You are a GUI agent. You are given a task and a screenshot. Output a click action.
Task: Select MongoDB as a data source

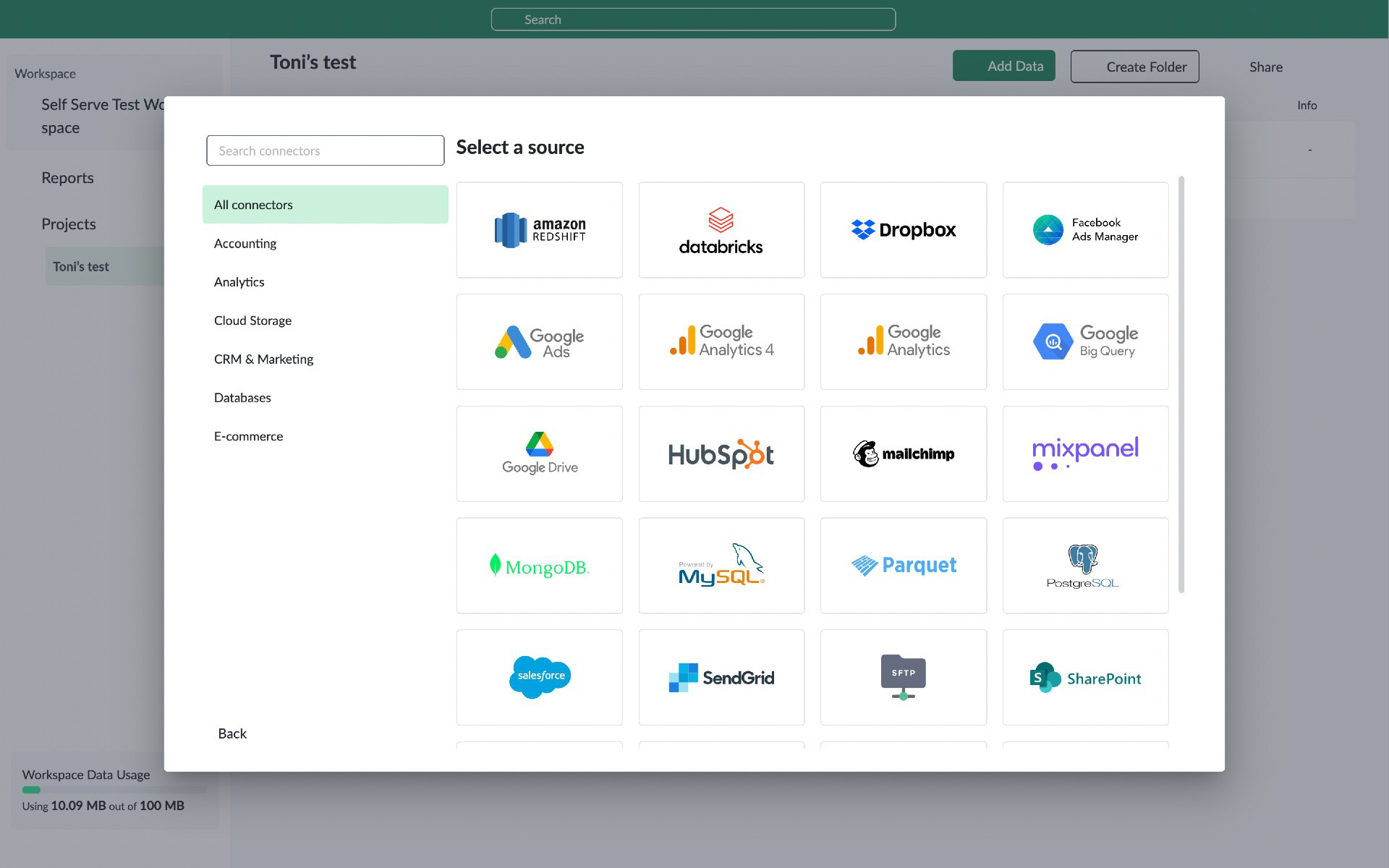click(x=539, y=565)
